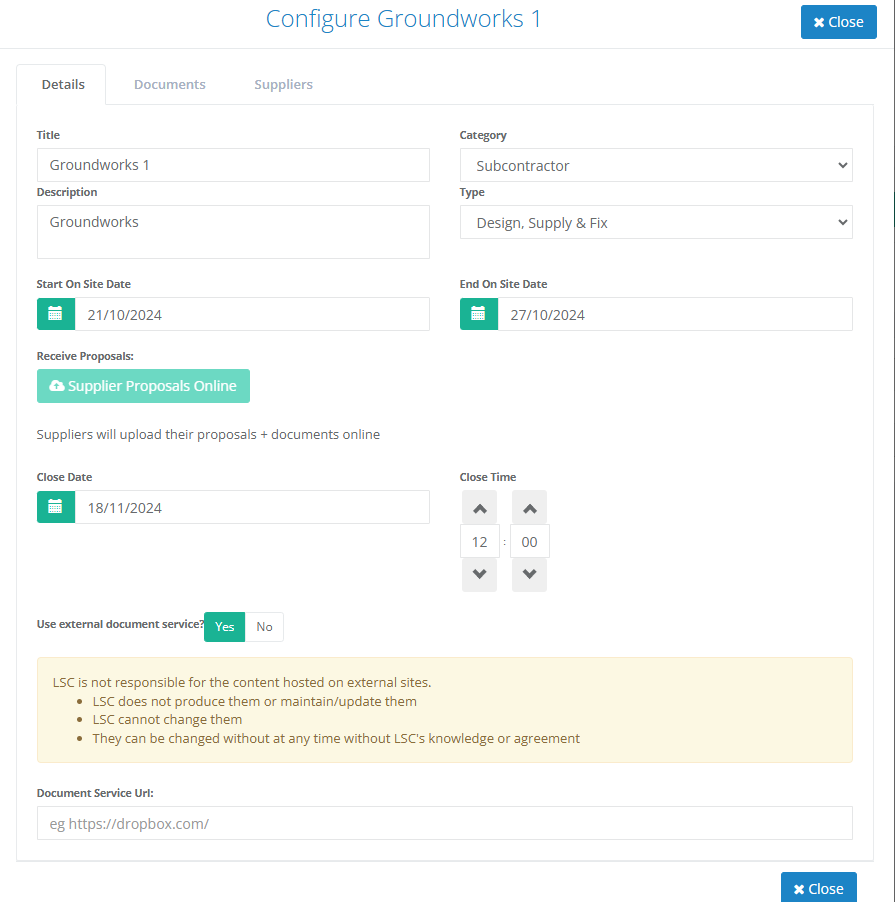
Task: Expand the Type dropdown
Action: click(x=656, y=222)
